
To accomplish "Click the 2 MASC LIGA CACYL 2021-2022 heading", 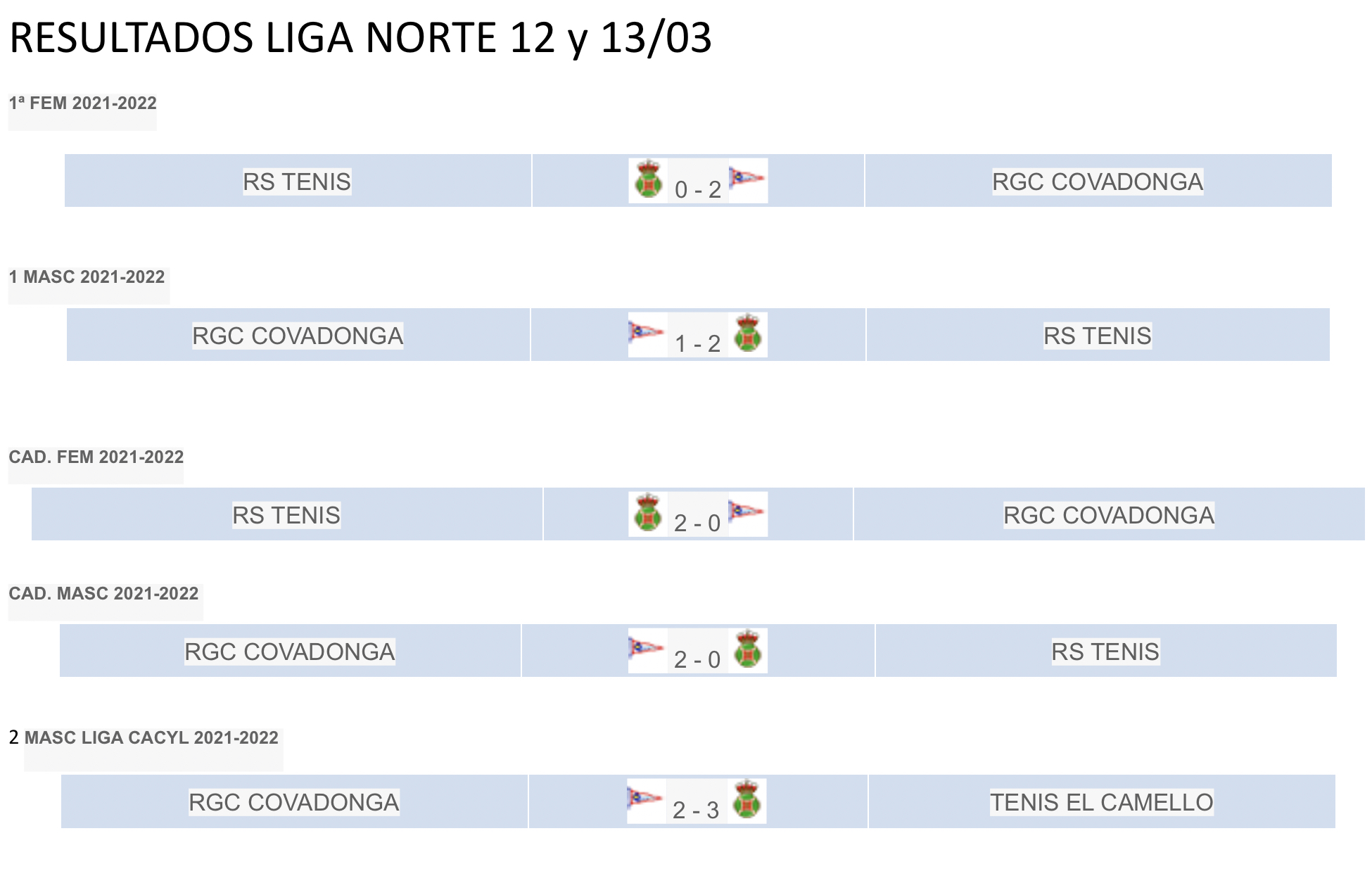I will point(151,737).
